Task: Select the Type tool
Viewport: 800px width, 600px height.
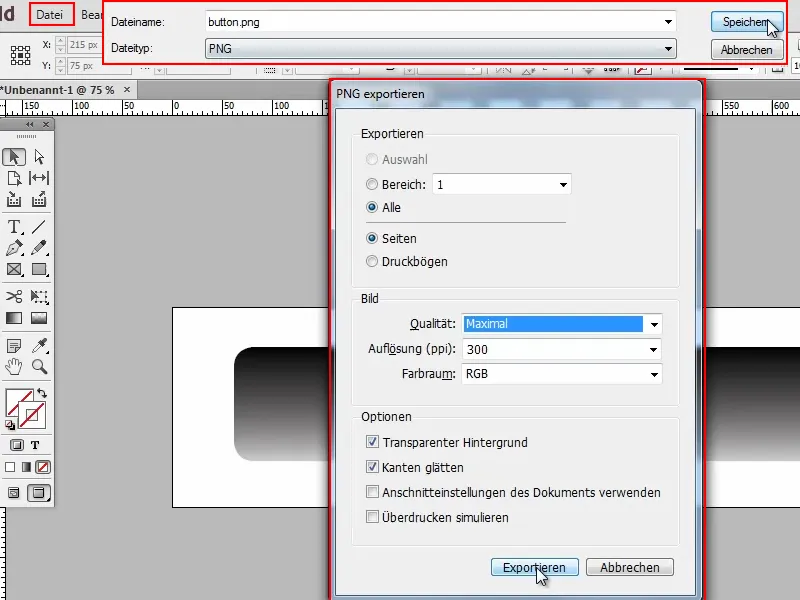Action: point(14,227)
